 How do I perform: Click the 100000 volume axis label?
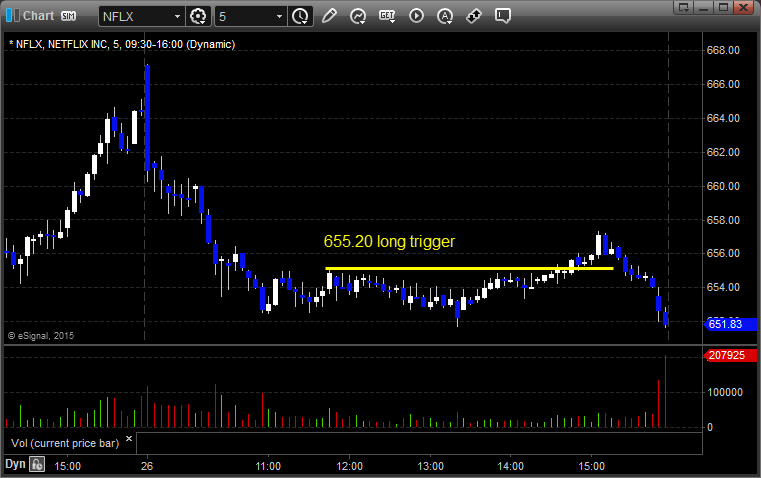pyautogui.click(x=725, y=392)
